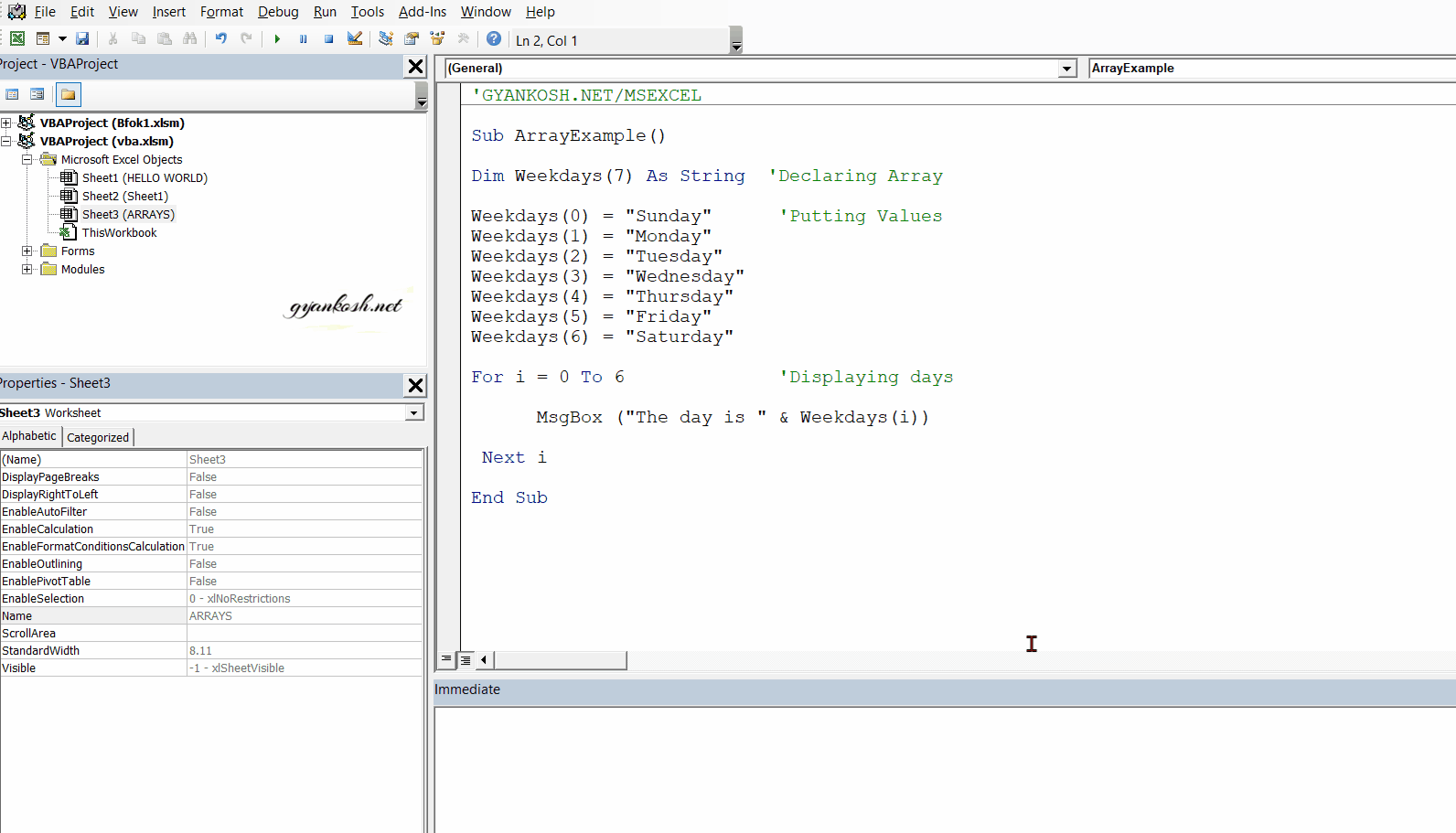1456x833 pixels.
Task: Click the Project panel toolbar overflow arrow
Action: (422, 95)
